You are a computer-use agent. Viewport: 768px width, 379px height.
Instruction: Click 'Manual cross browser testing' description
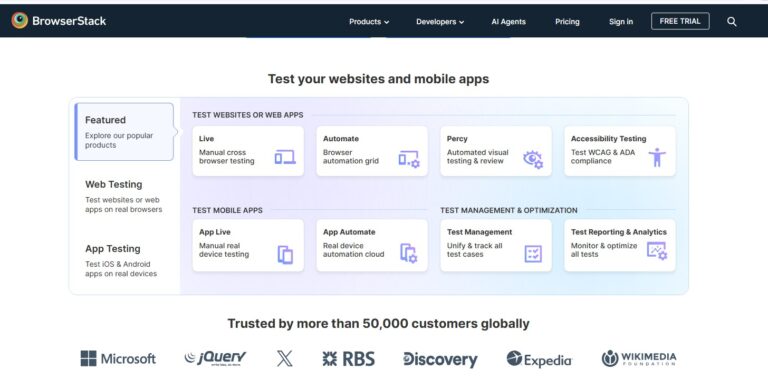coord(226,157)
